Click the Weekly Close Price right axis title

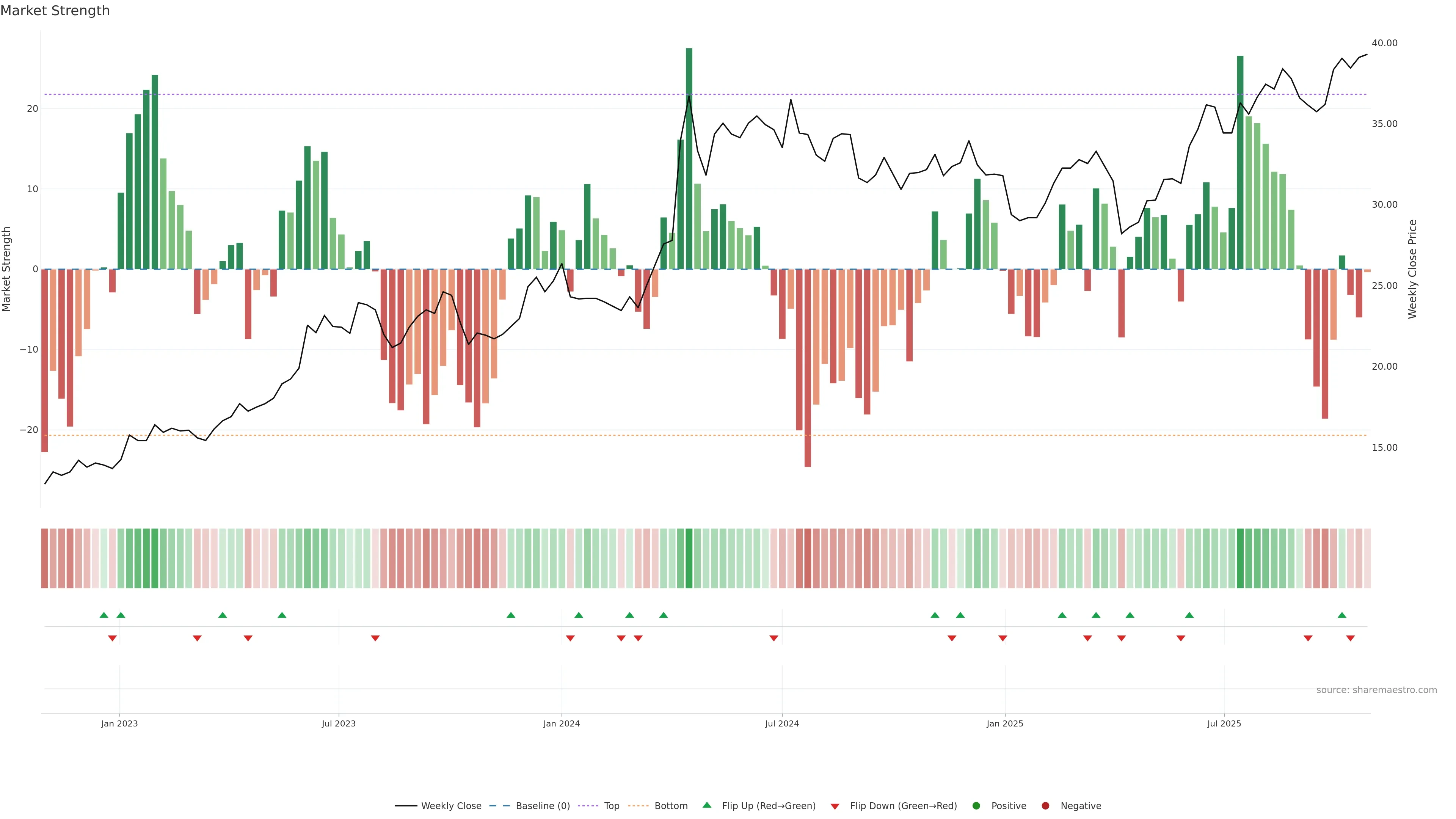1412,269
